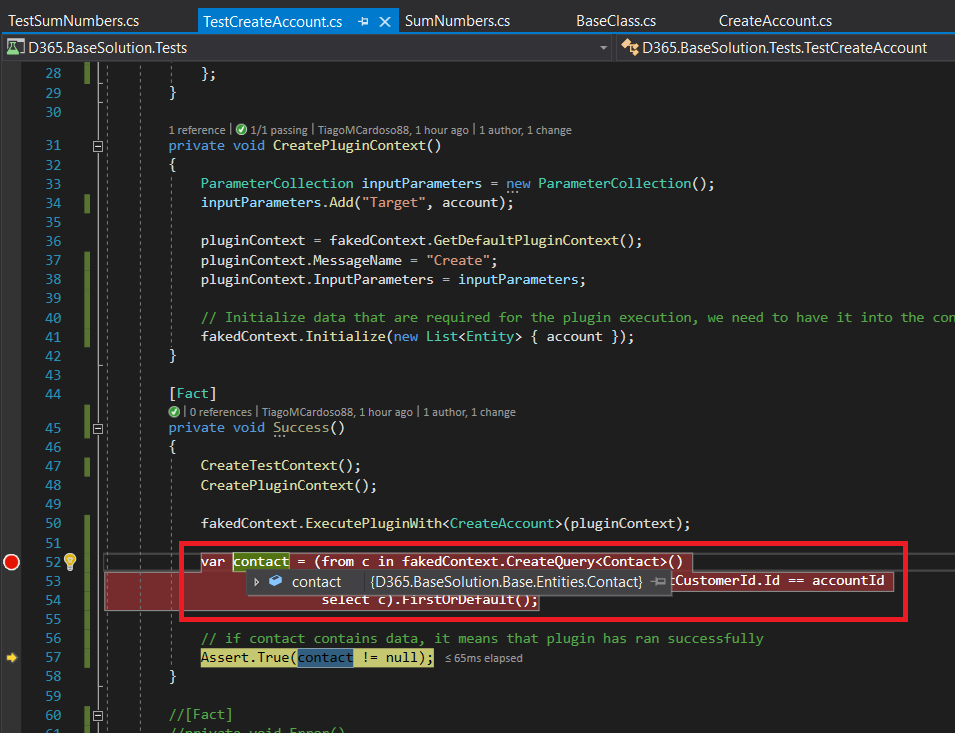Screen dimensions: 955x733
Task: Click the '1 reference' CodeLens link
Action: [197, 130]
